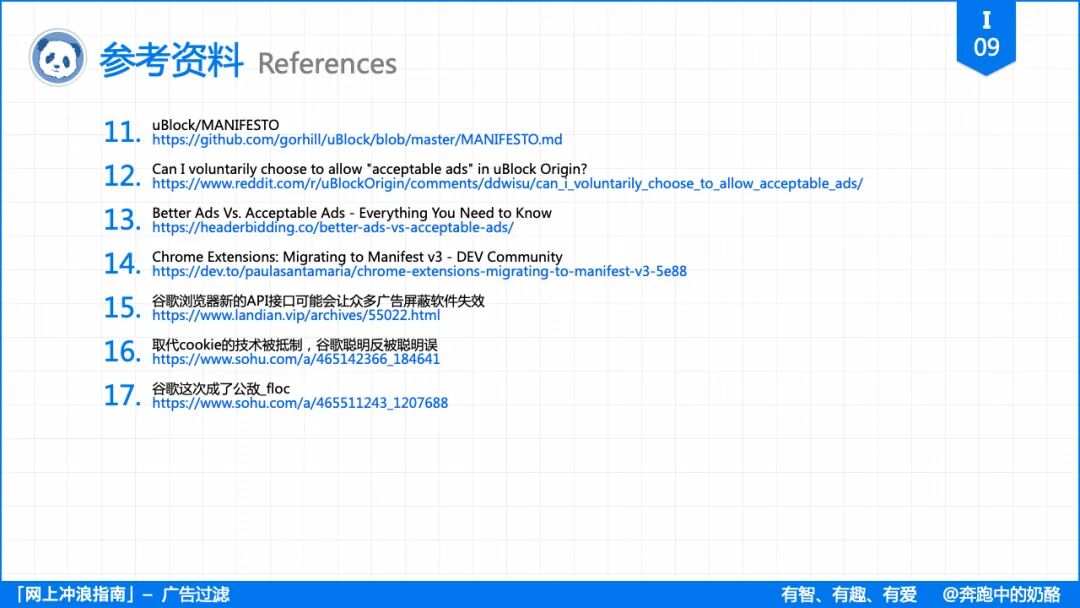Click the footer text 「网上冲浪指南」– 广告过滤

point(121,594)
